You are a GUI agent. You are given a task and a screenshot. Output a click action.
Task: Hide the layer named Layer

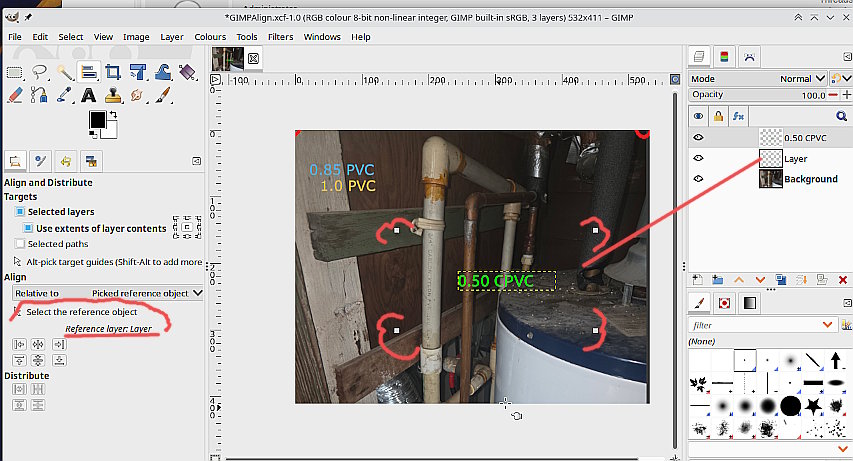(699, 158)
